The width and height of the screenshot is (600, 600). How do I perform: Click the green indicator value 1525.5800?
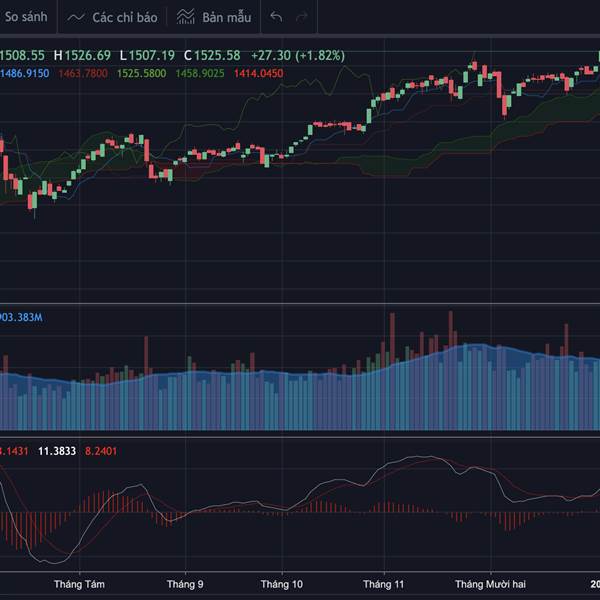click(142, 73)
